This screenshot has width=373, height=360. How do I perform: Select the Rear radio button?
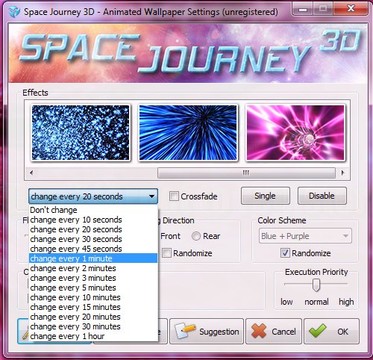tap(196, 236)
